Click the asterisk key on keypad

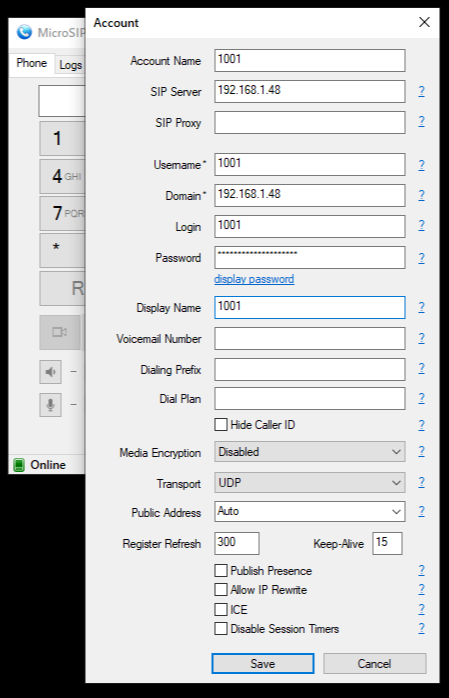(62, 250)
